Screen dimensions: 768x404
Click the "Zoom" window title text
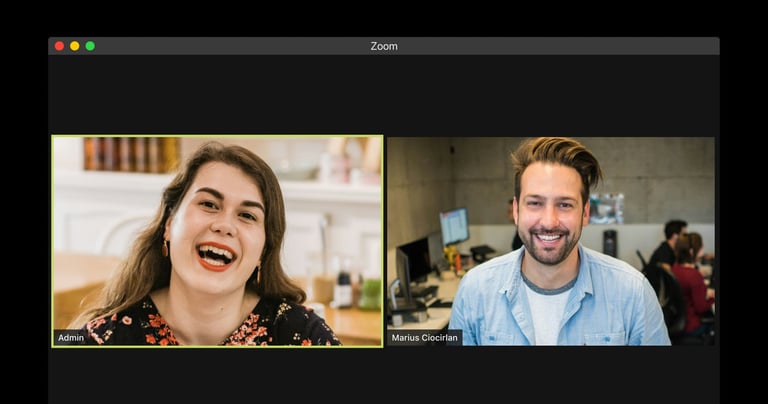point(384,46)
